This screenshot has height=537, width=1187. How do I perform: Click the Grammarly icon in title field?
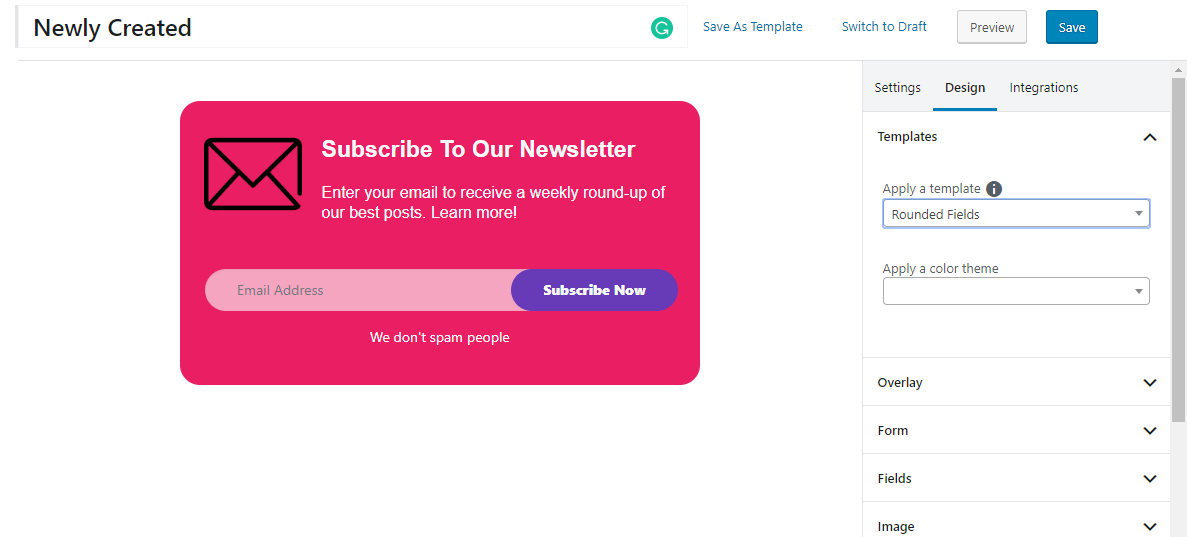point(661,28)
